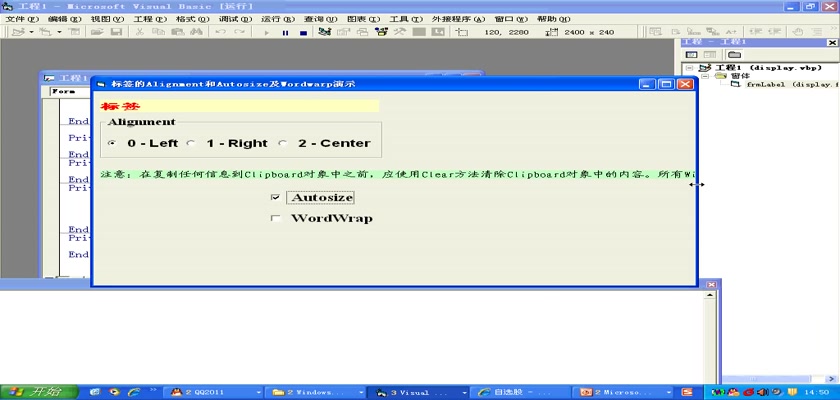Image resolution: width=840 pixels, height=400 pixels.
Task: Select the "1 - Right" alignment option
Action: [x=191, y=143]
